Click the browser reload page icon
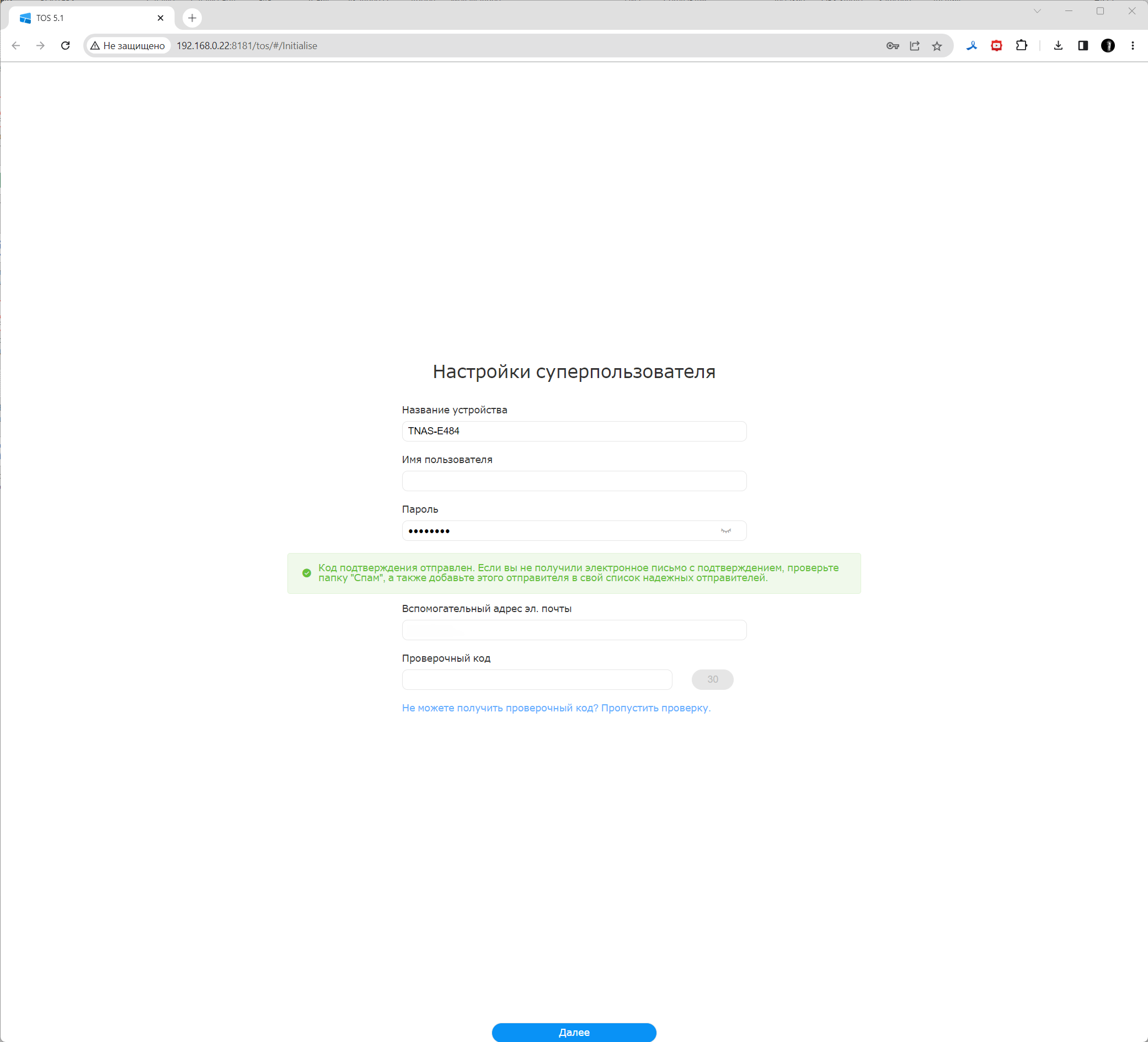 pos(66,46)
